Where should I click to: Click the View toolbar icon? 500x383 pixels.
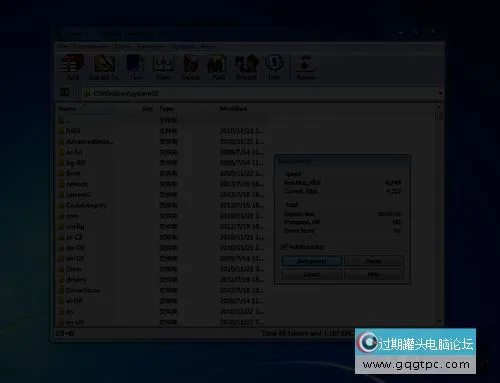tap(163, 67)
